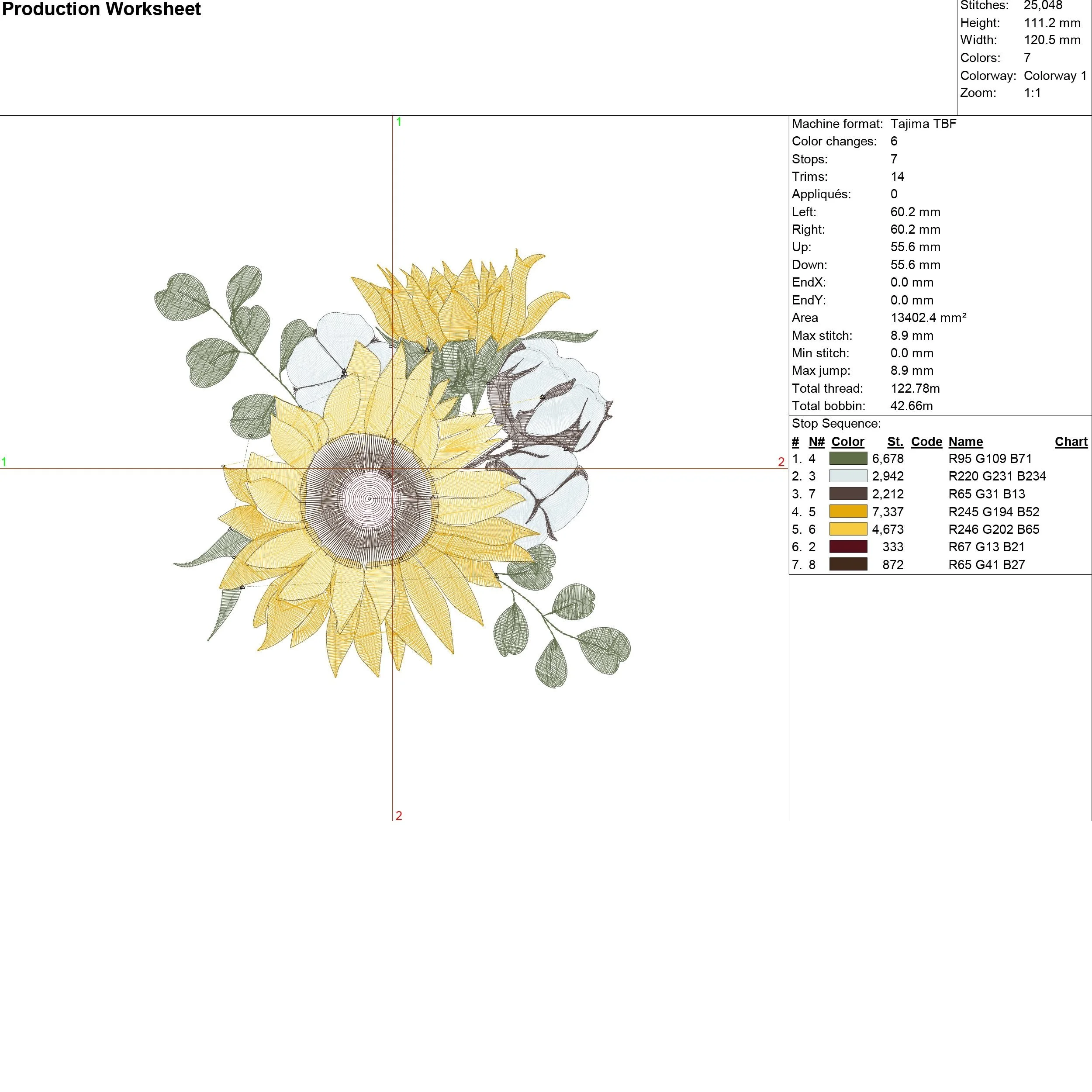Click the grey-brown color swatch in row 3
Screen dimensions: 1092x1092
848,494
